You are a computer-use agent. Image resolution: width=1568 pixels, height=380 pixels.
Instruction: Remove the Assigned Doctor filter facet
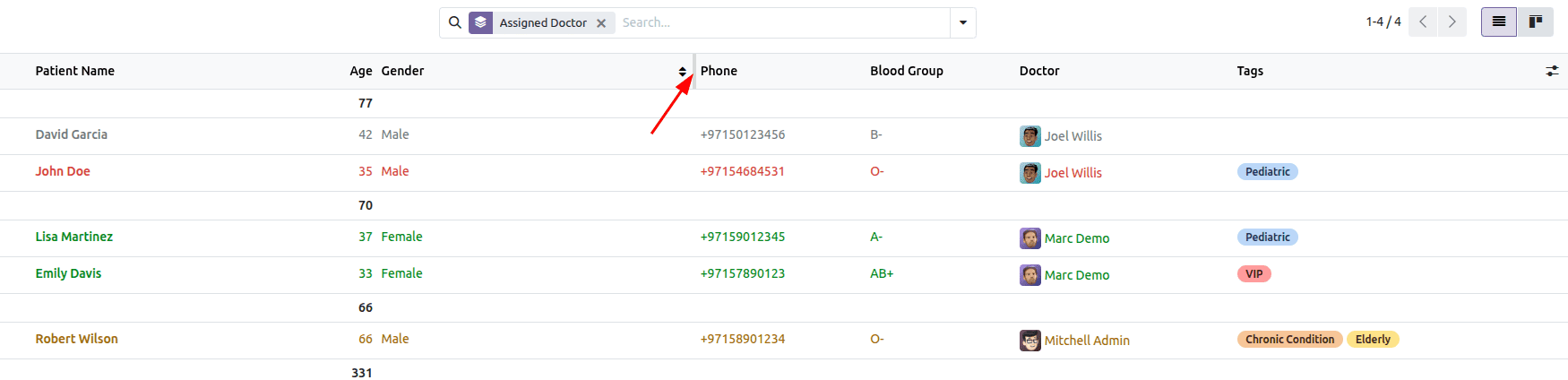pos(601,23)
